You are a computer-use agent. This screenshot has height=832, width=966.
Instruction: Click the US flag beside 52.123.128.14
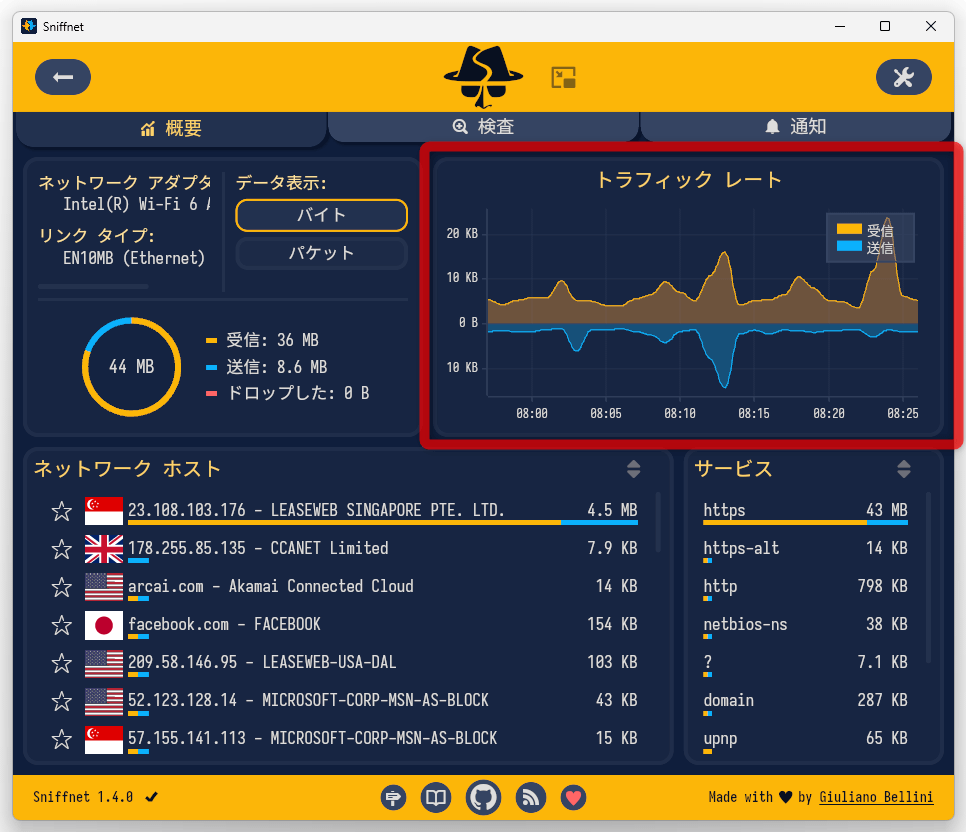click(x=104, y=701)
